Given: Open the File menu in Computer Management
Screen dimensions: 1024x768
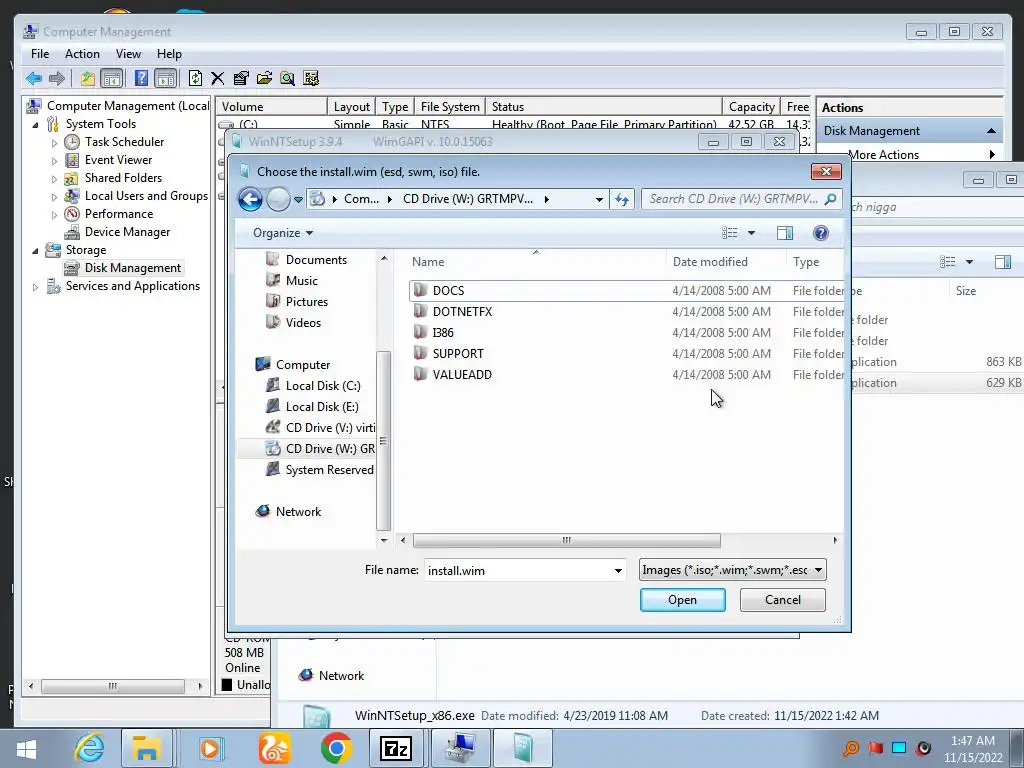Looking at the screenshot, I should coord(40,54).
